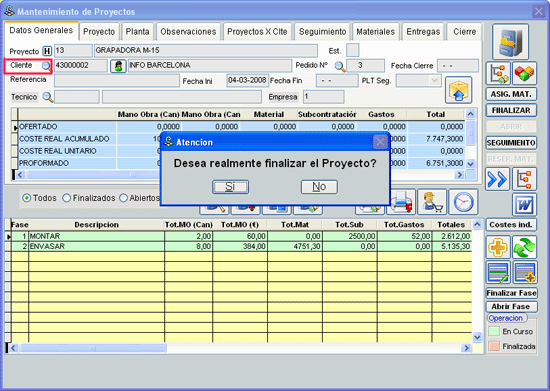This screenshot has height=391, width=550.
Task: Click the double blue arrows forward icon
Action: point(497,179)
